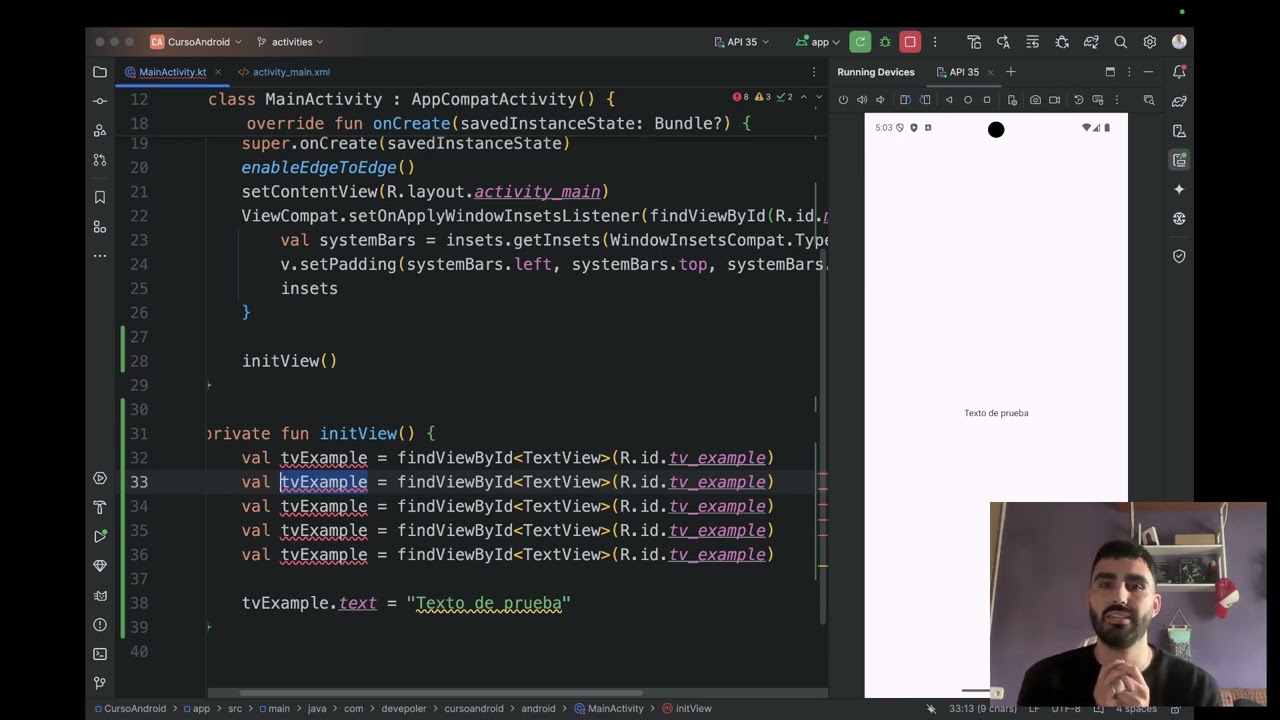
Task: Close the API 35 device tab
Action: click(991, 72)
